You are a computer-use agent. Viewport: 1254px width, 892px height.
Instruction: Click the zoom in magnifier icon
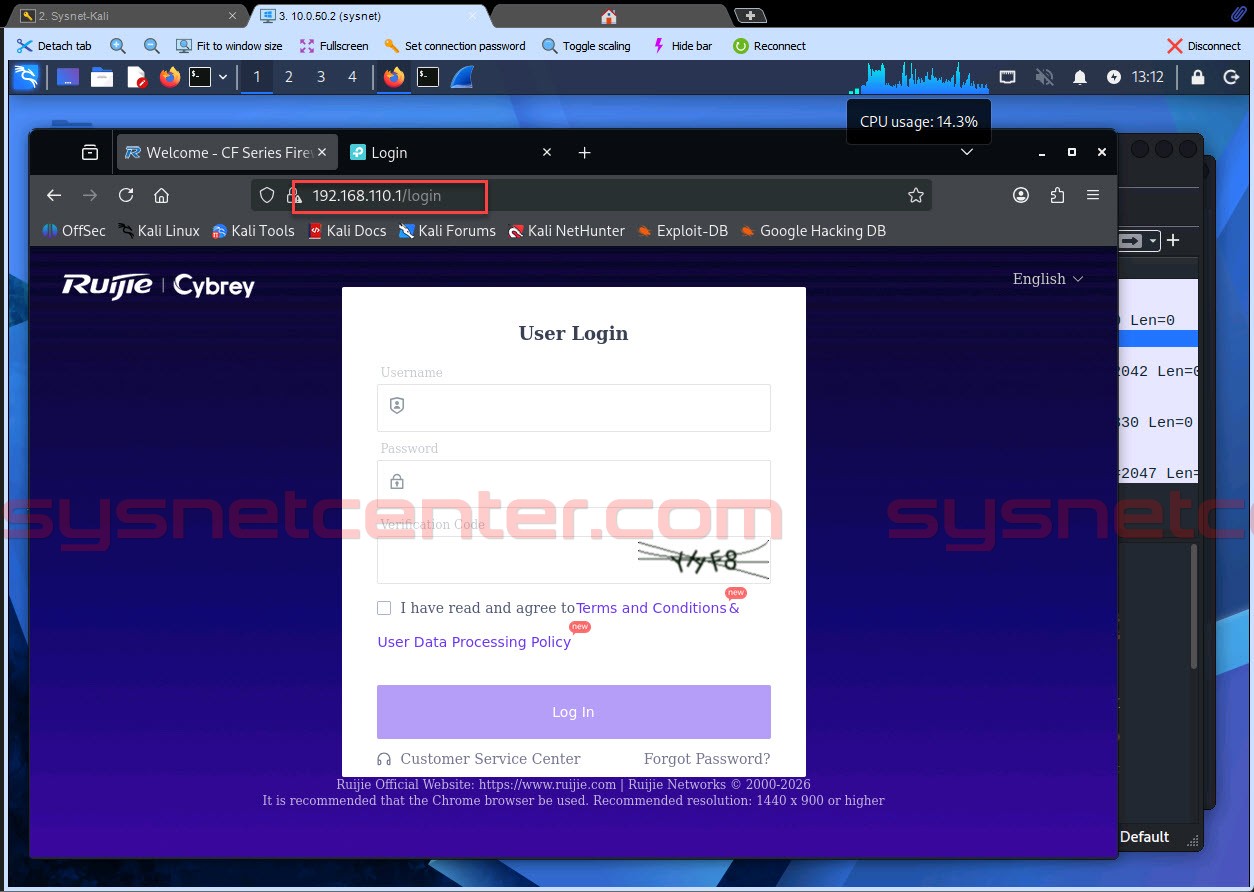(118, 46)
